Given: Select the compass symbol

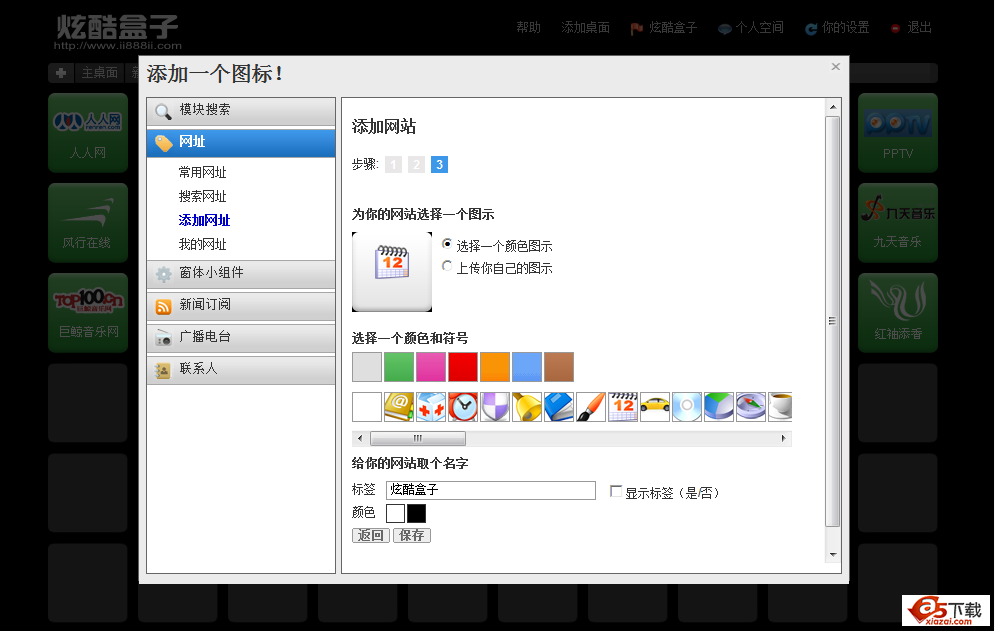Looking at the screenshot, I should click(751, 407).
